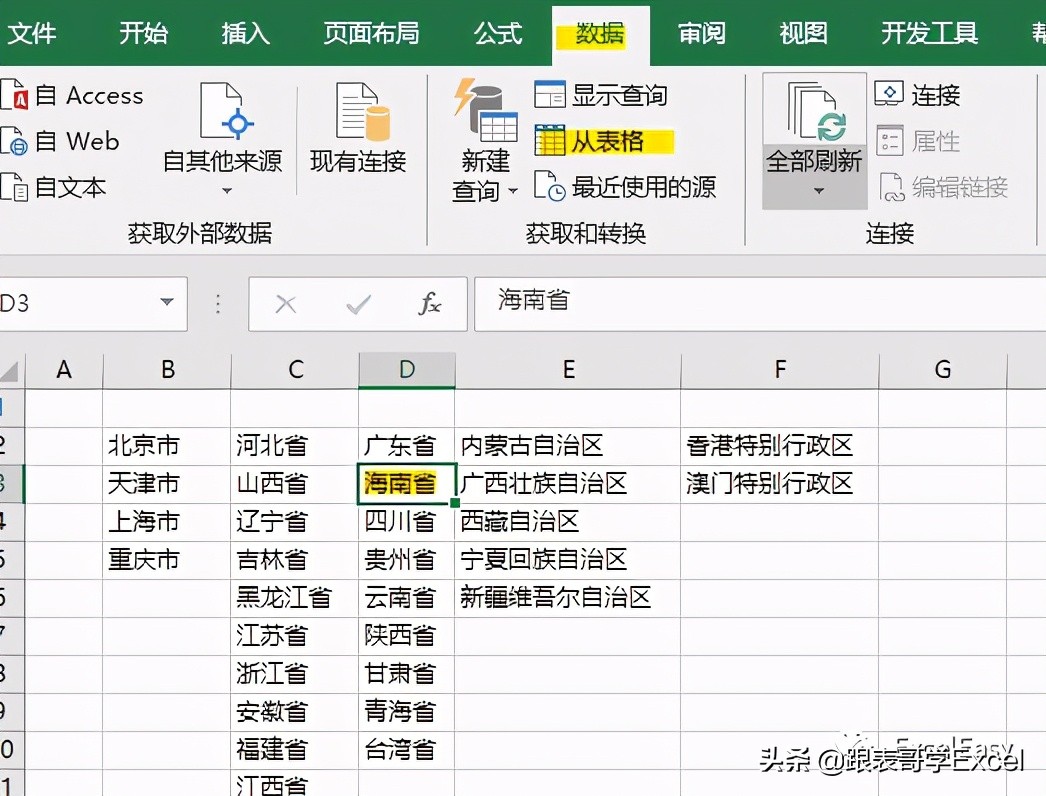Click the select-all corner triangle
The width and height of the screenshot is (1046, 796).
click(10, 371)
